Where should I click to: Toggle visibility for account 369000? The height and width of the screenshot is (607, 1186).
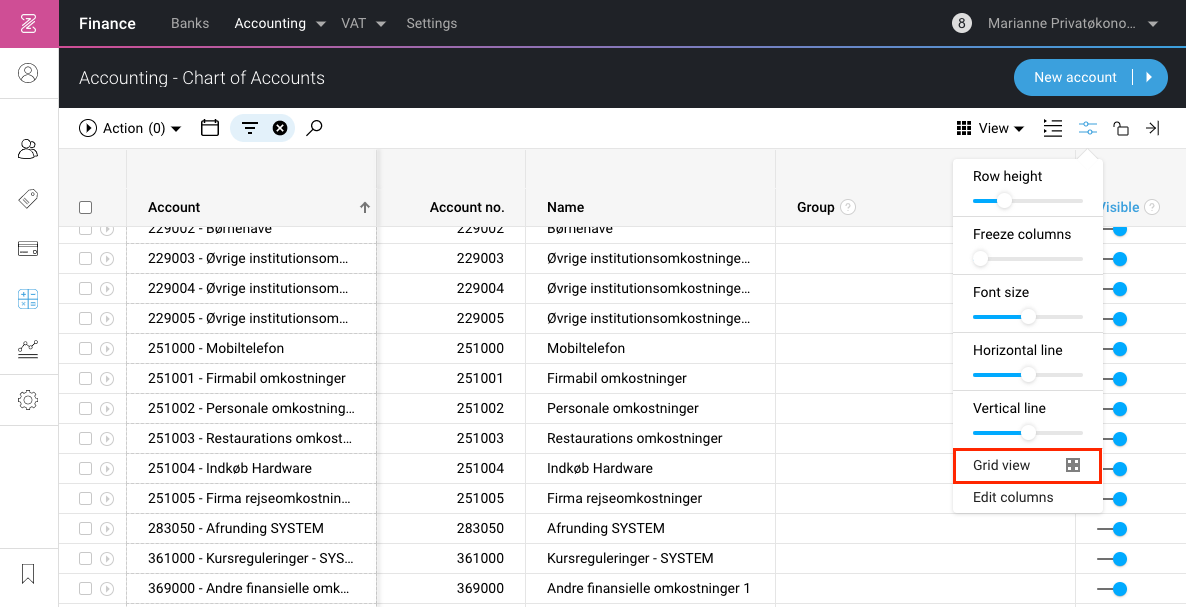coord(1113,589)
